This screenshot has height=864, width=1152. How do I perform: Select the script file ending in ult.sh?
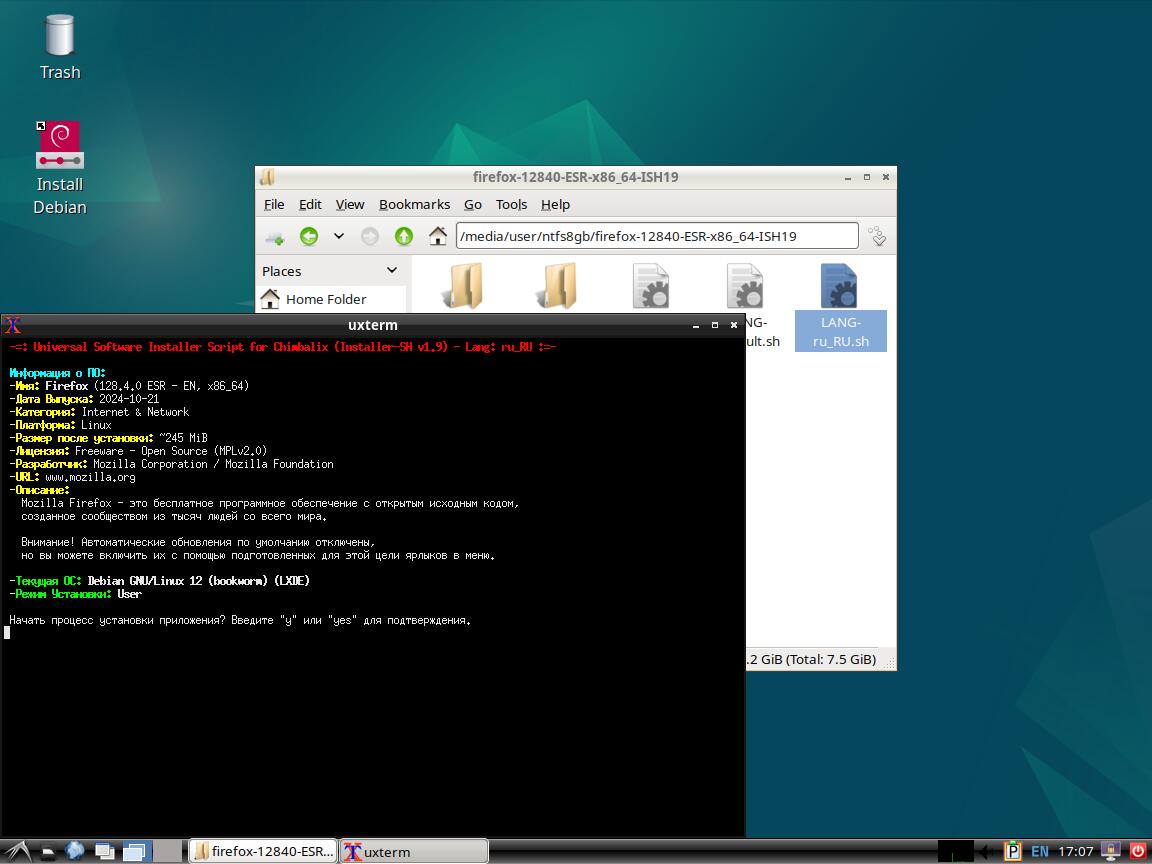[746, 287]
